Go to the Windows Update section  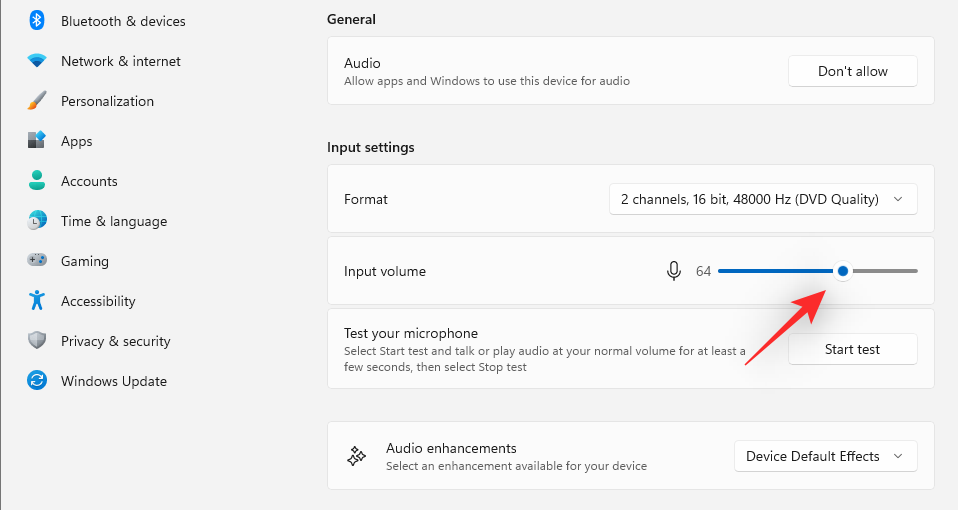point(113,381)
